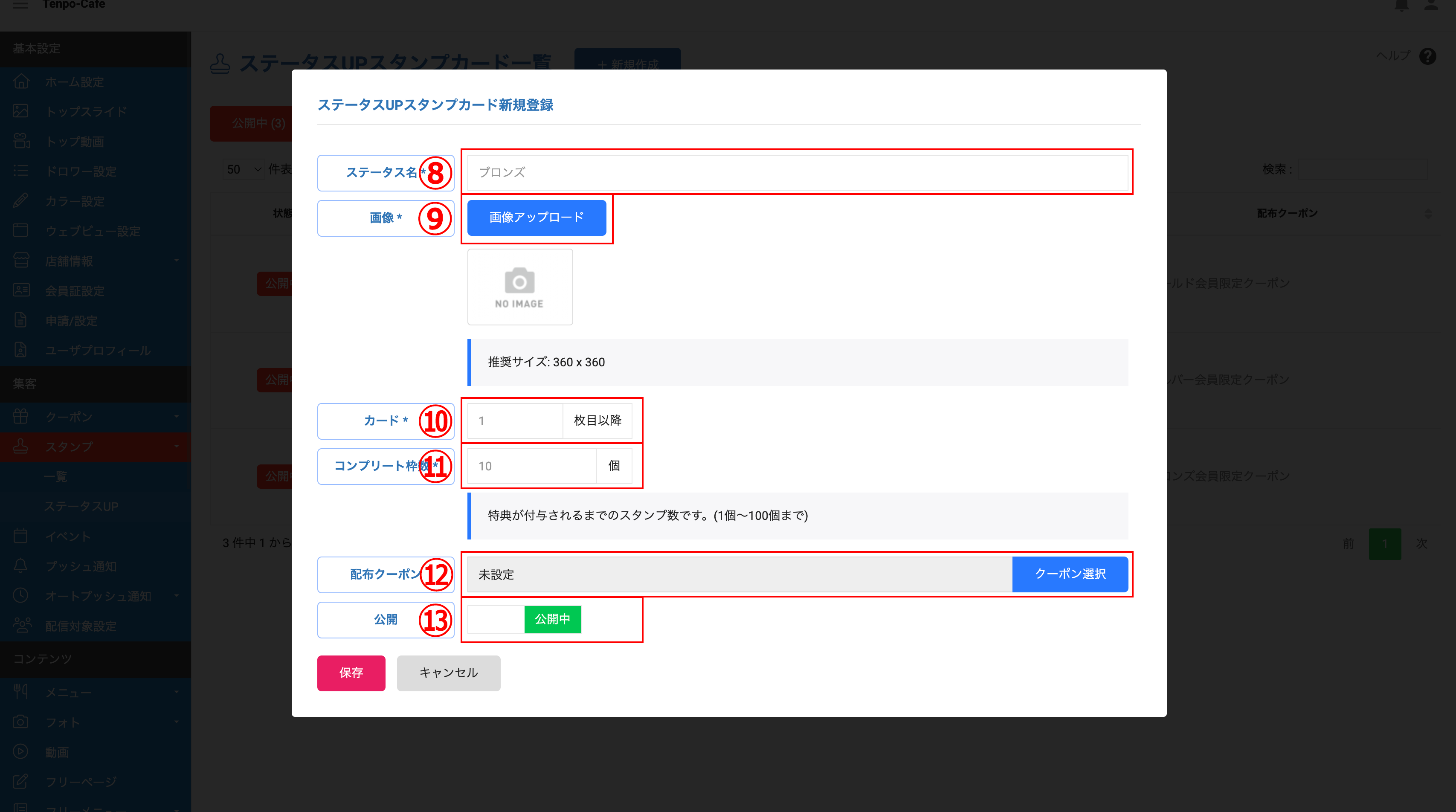
Task: Click the help question mark icon
Action: (x=1427, y=56)
